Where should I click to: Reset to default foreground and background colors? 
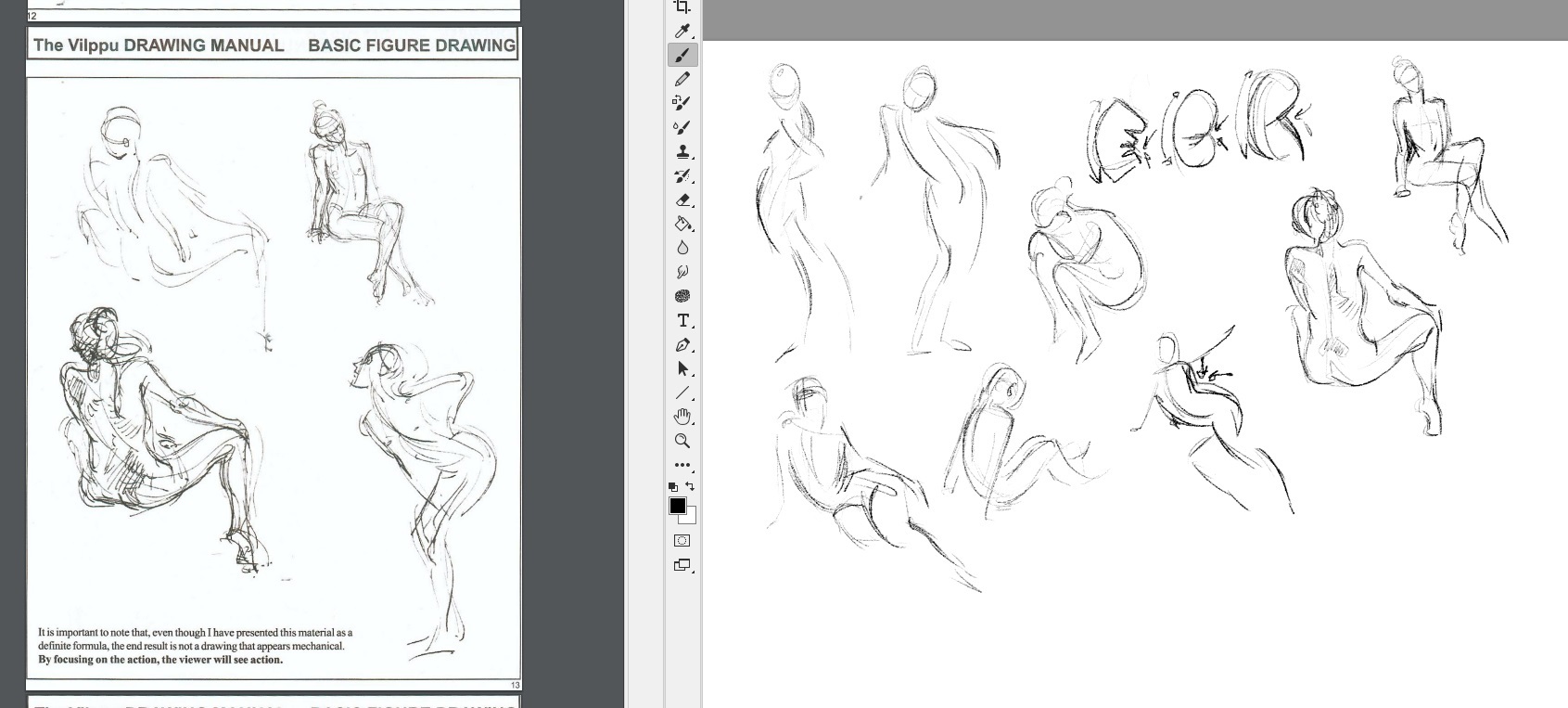point(673,486)
